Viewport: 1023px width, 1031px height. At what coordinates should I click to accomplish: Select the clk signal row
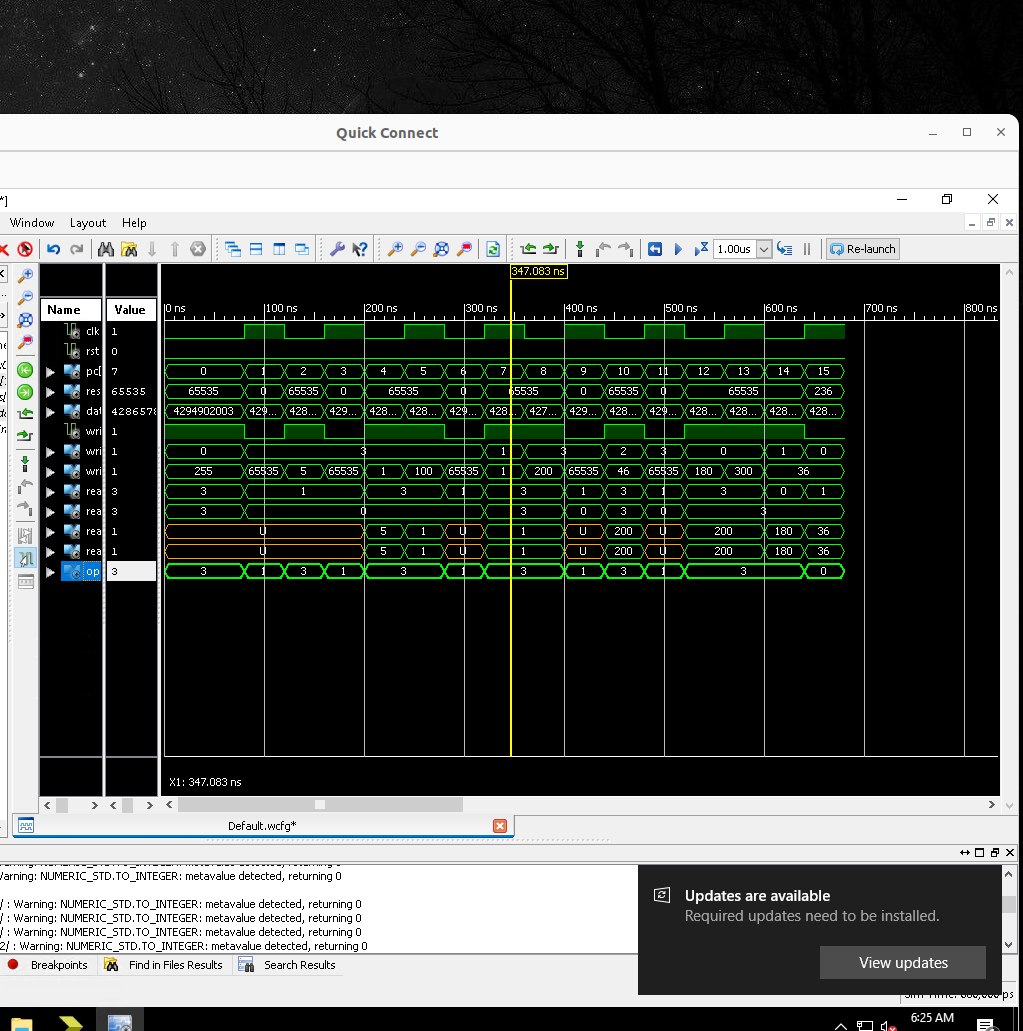(92, 331)
